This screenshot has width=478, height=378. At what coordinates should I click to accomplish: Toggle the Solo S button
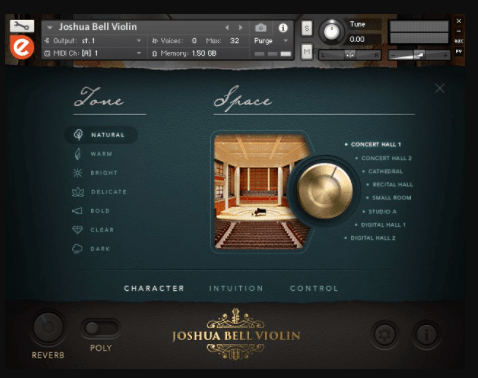click(x=307, y=28)
